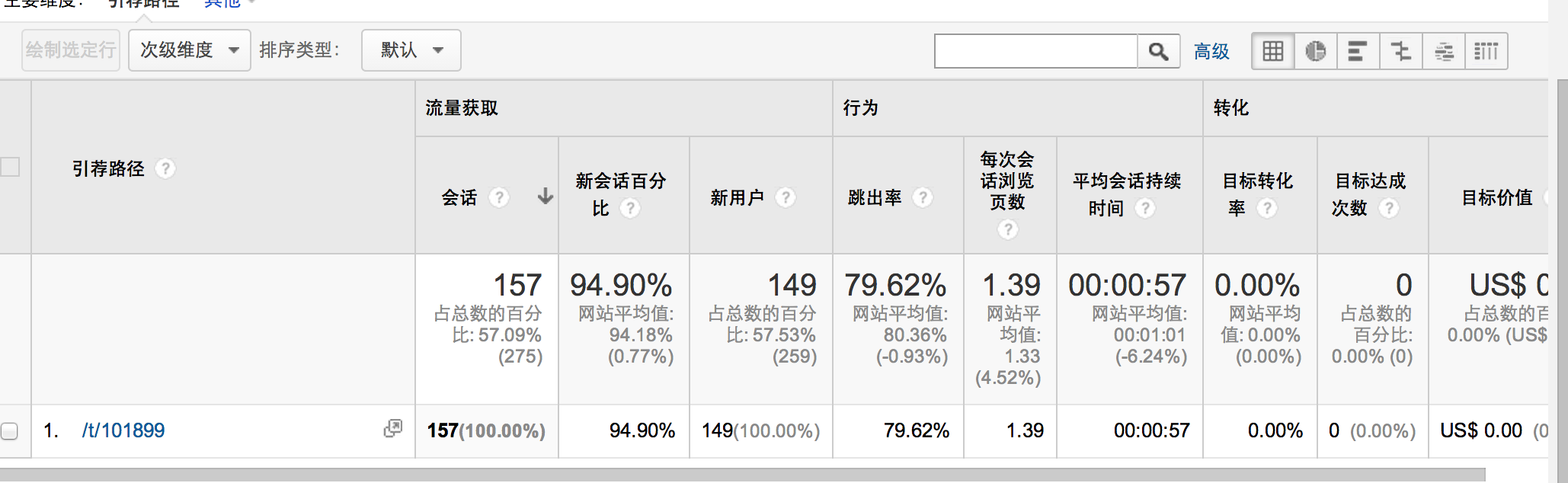Focus the table search input field
Image resolution: width=1568 pixels, height=483 pixels.
(1035, 51)
